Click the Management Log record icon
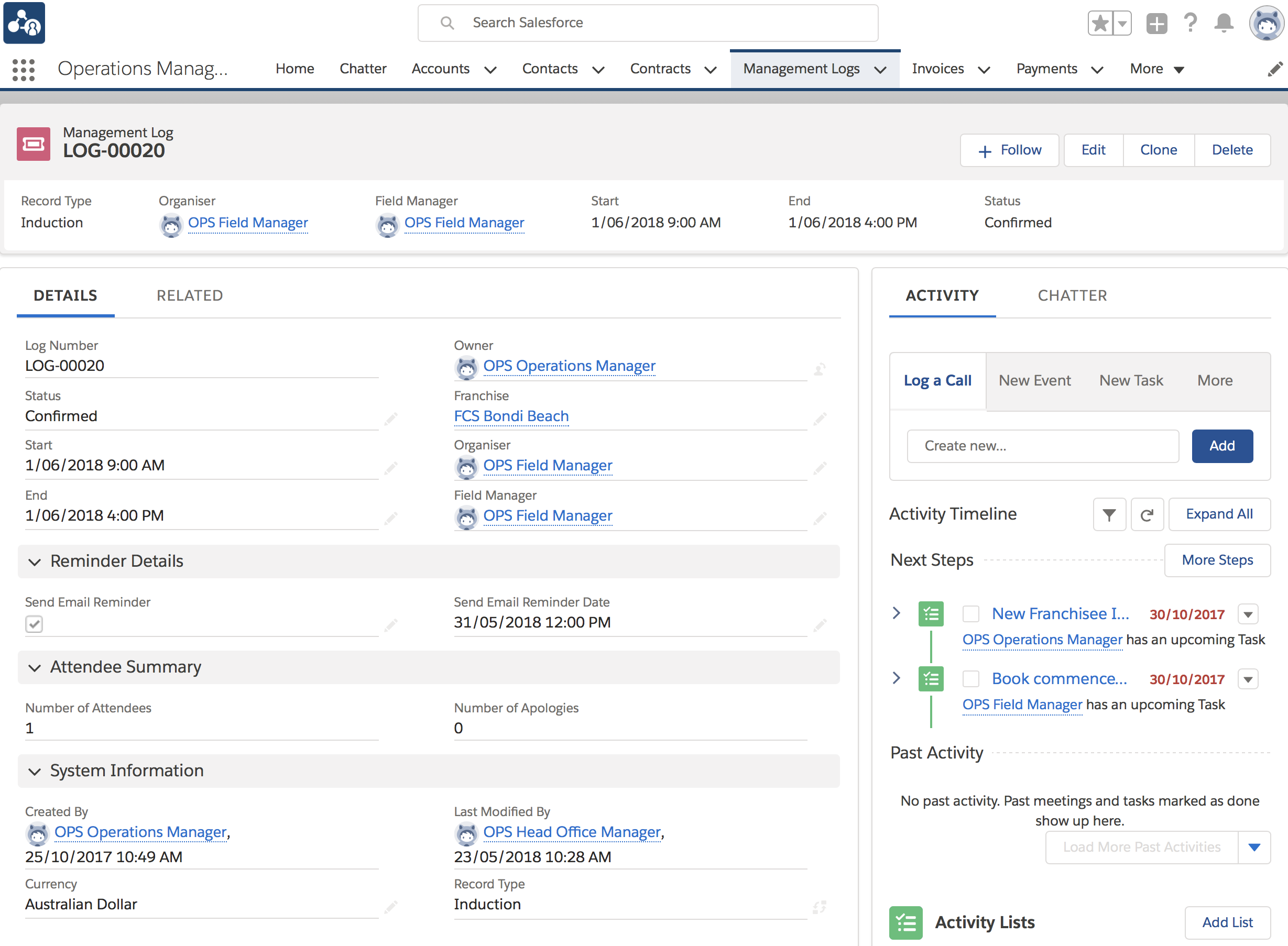 click(33, 144)
